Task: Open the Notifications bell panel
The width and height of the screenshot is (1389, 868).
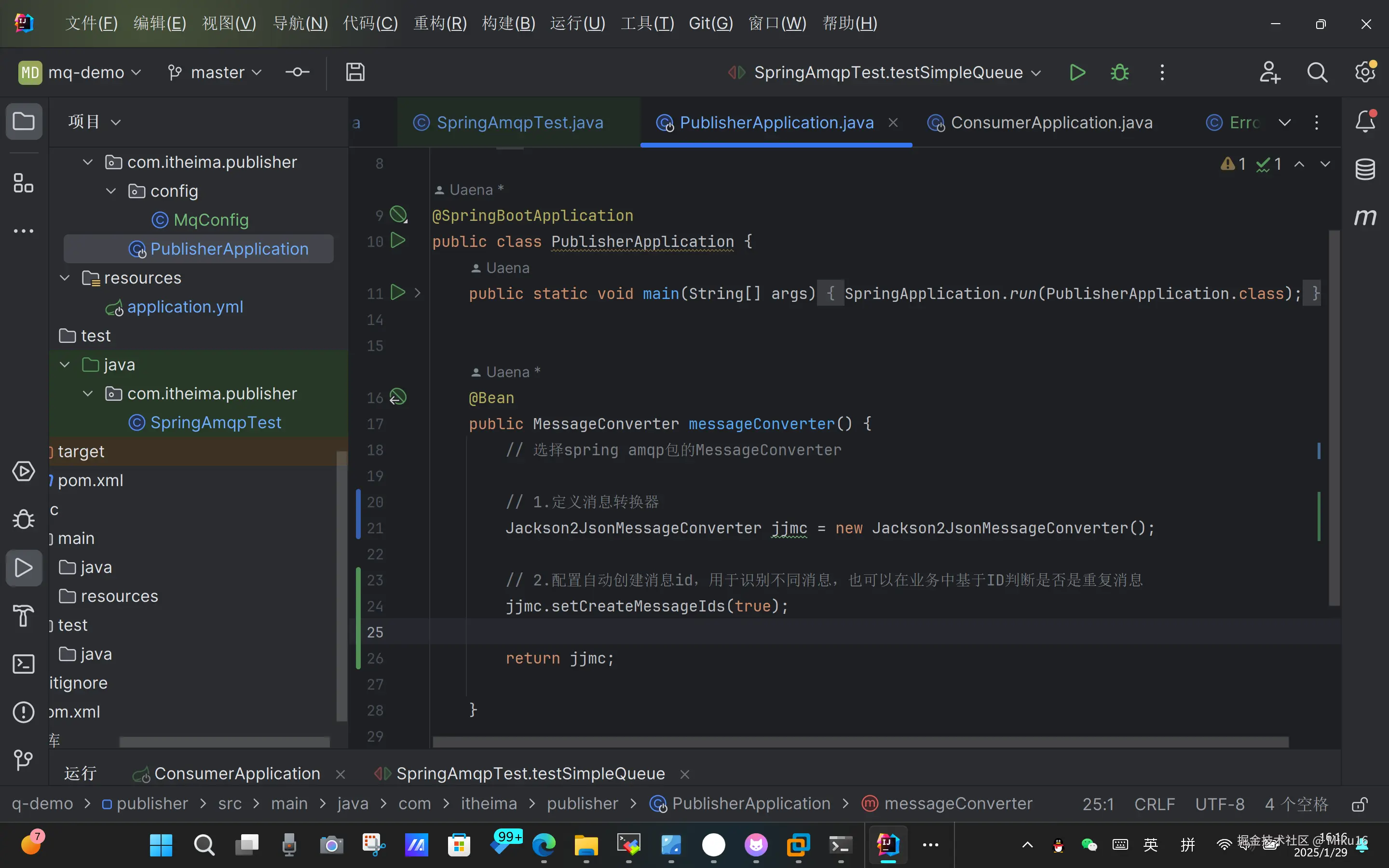Action: (1365, 122)
